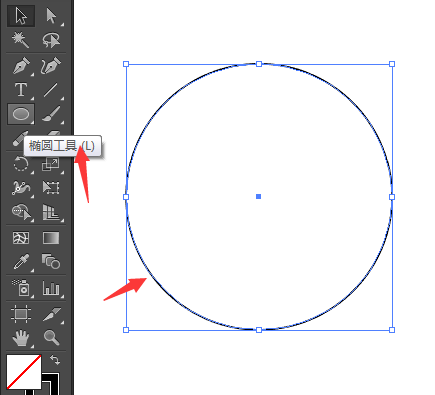Select the Type tool

tap(21, 90)
